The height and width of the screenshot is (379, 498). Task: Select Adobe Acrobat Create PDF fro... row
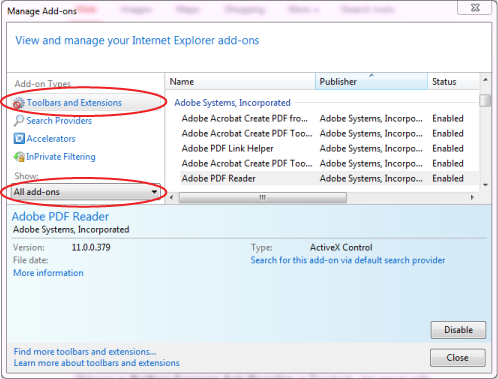(x=329, y=119)
